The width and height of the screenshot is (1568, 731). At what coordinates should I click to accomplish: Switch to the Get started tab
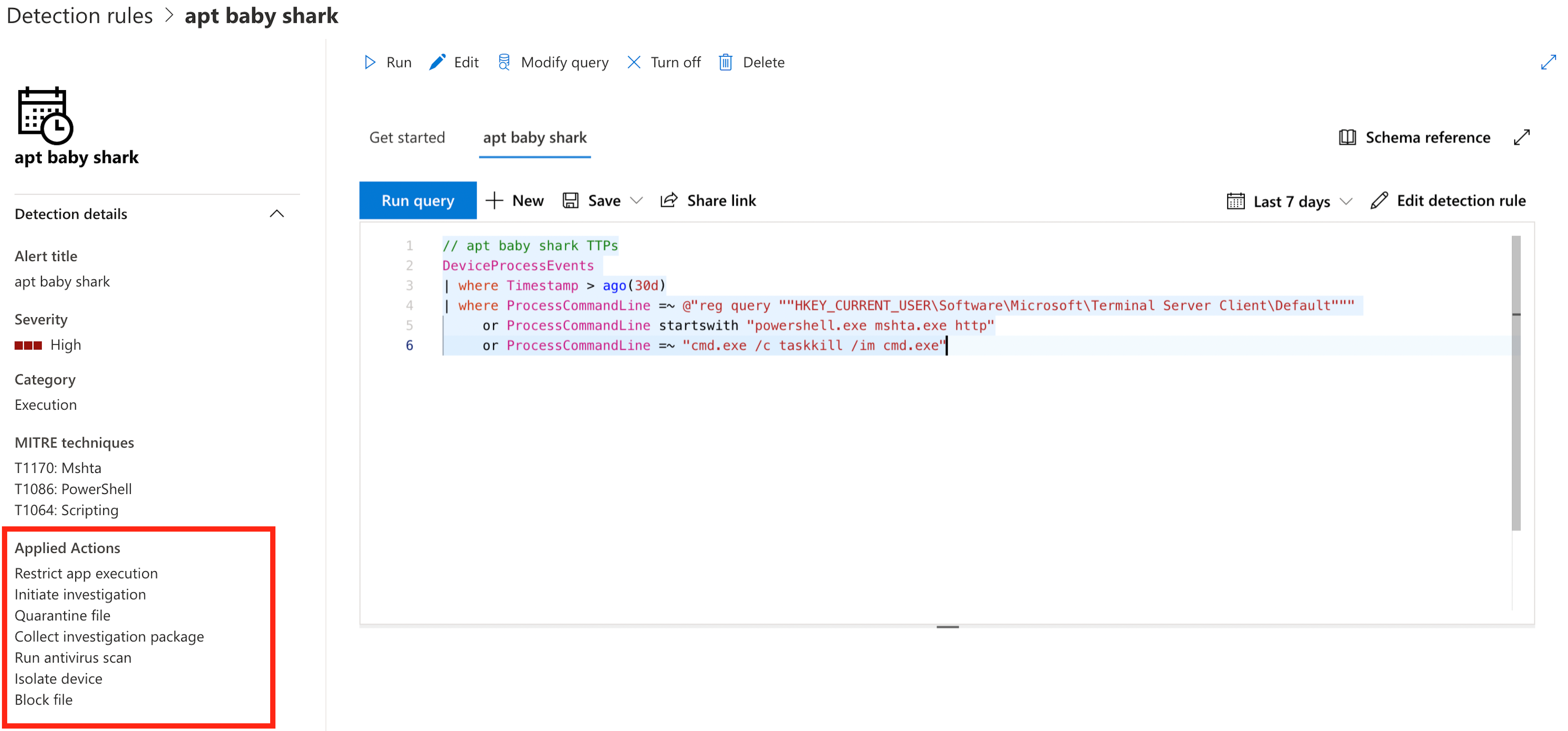click(406, 138)
